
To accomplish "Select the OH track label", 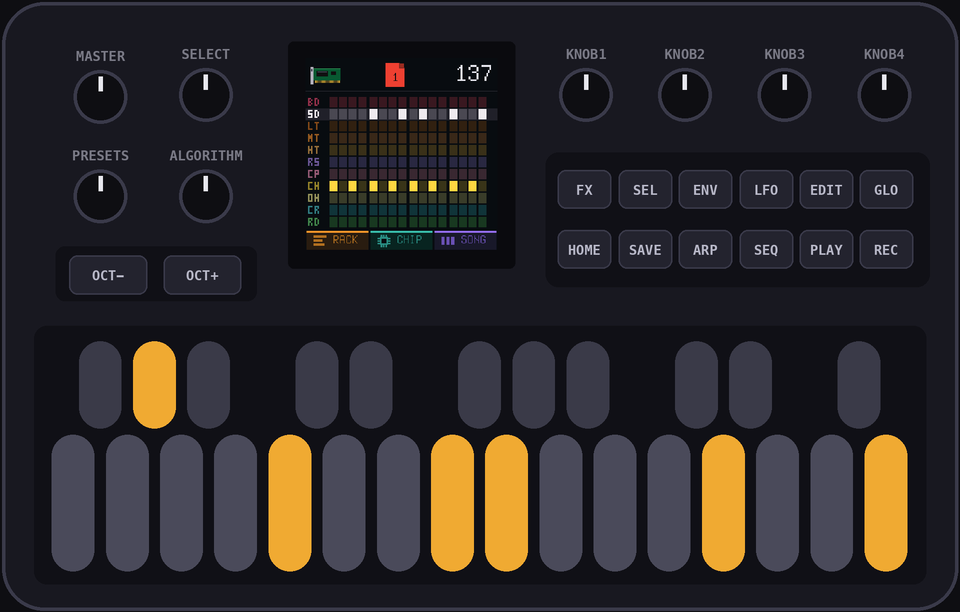I will (x=313, y=198).
